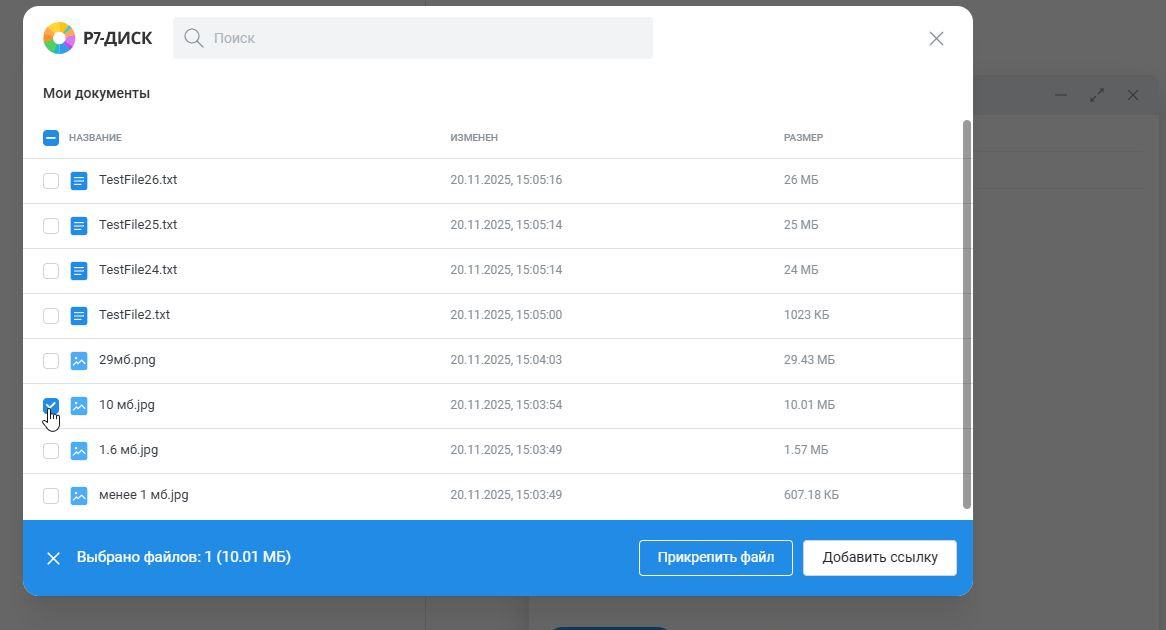Sort by НАЗВАНИЕ column header
Viewport: 1166px width, 630px height.
coord(95,138)
